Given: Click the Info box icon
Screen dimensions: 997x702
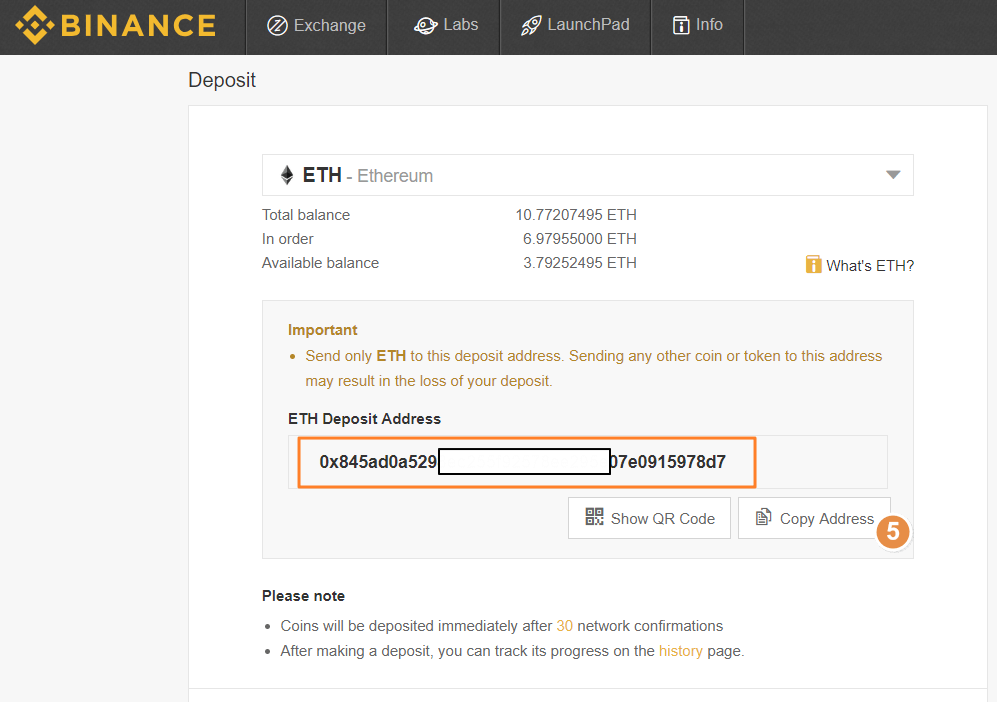Looking at the screenshot, I should (681, 25).
